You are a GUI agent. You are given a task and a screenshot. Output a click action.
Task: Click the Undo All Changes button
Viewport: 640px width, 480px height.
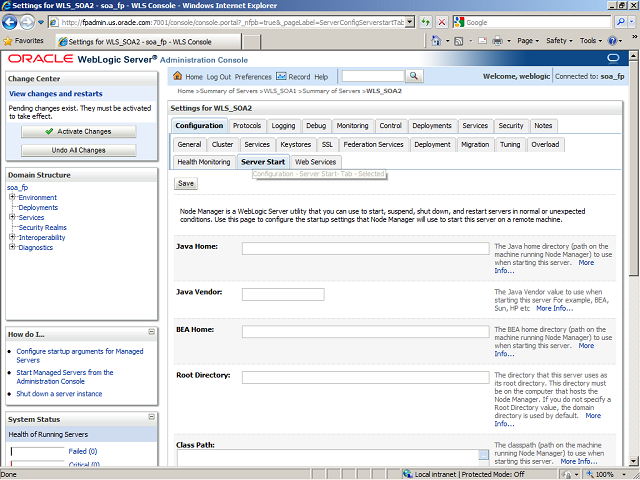point(78,150)
